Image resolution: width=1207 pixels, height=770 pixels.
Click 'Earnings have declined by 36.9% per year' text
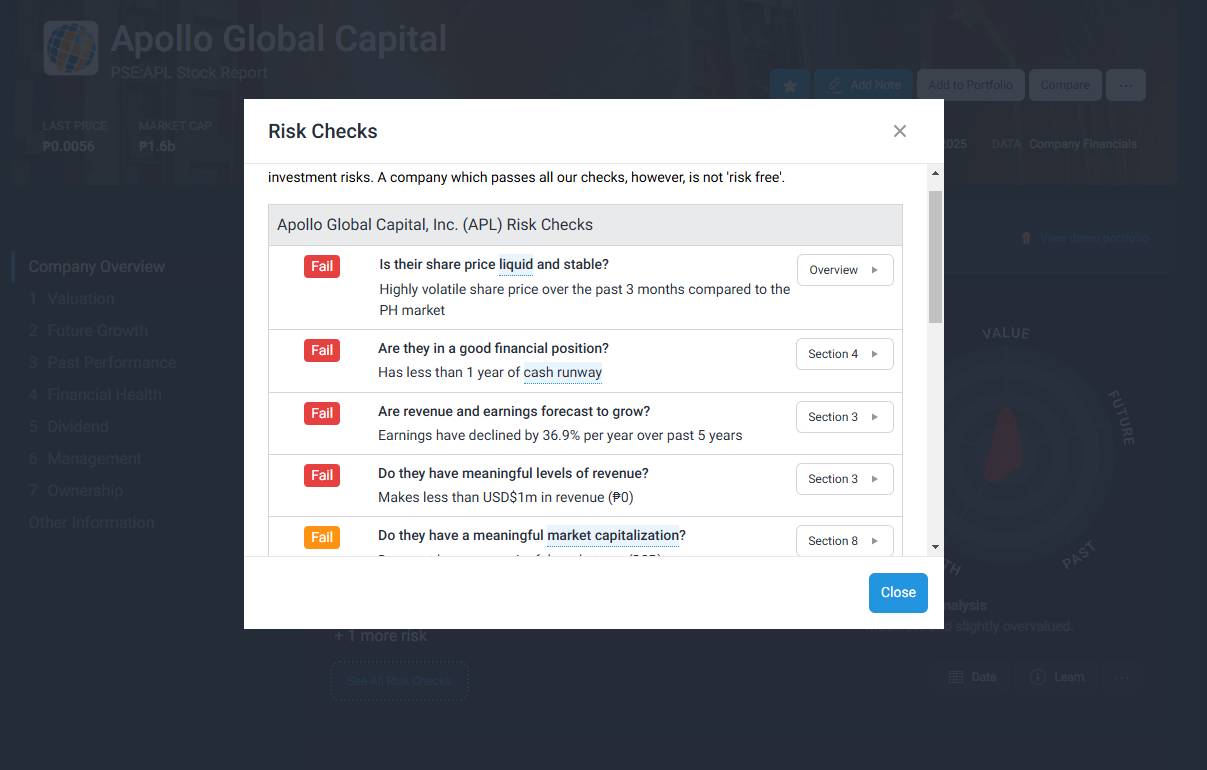pyautogui.click(x=560, y=436)
